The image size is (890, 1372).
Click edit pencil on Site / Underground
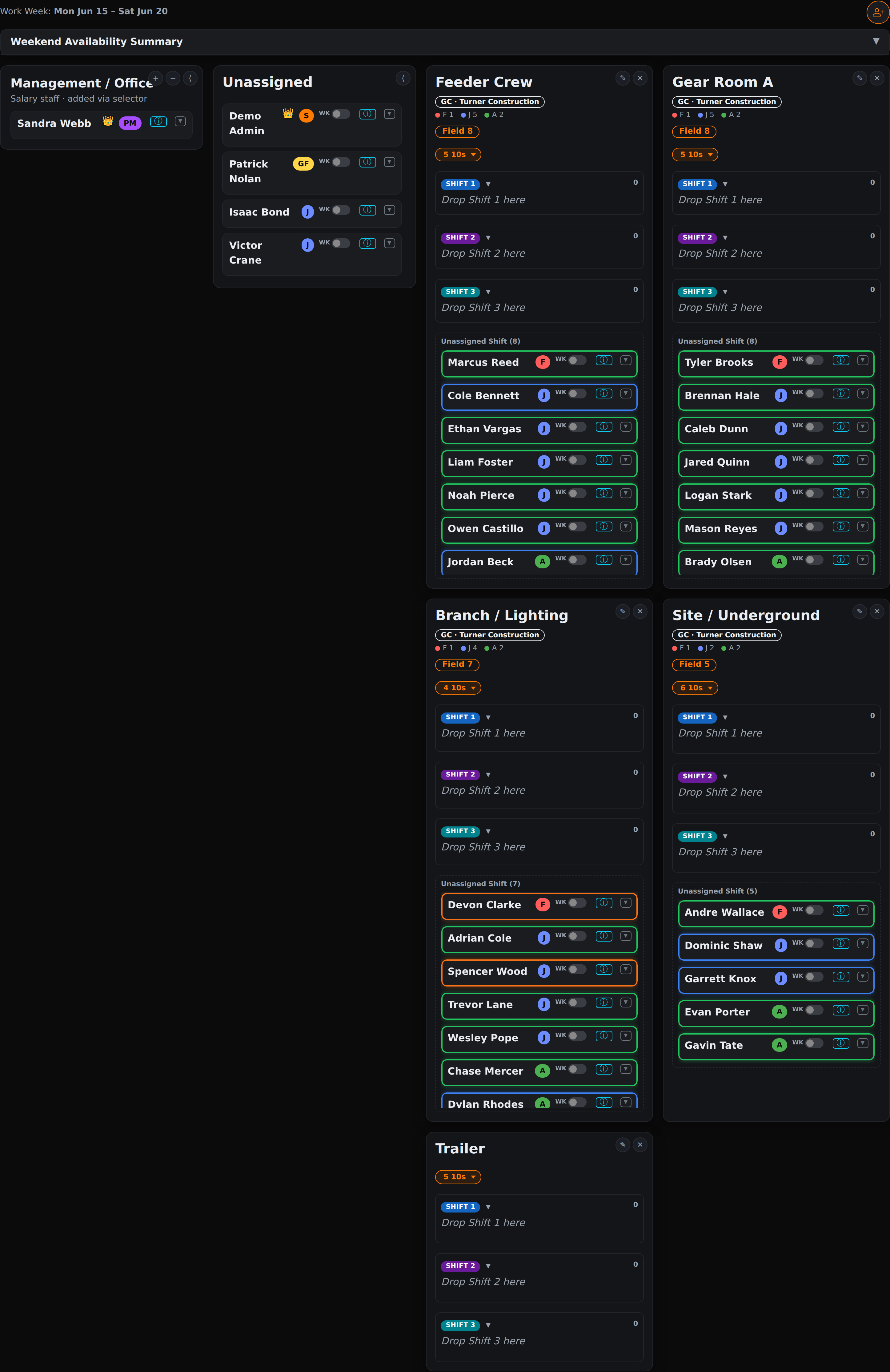pos(860,611)
